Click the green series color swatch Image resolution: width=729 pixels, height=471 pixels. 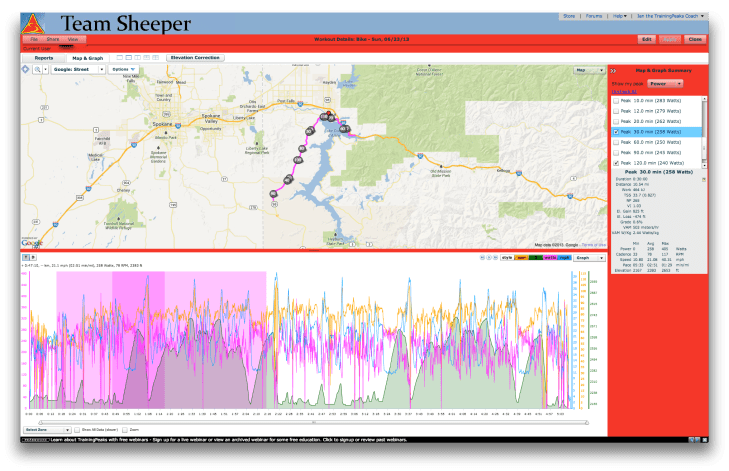click(x=536, y=258)
